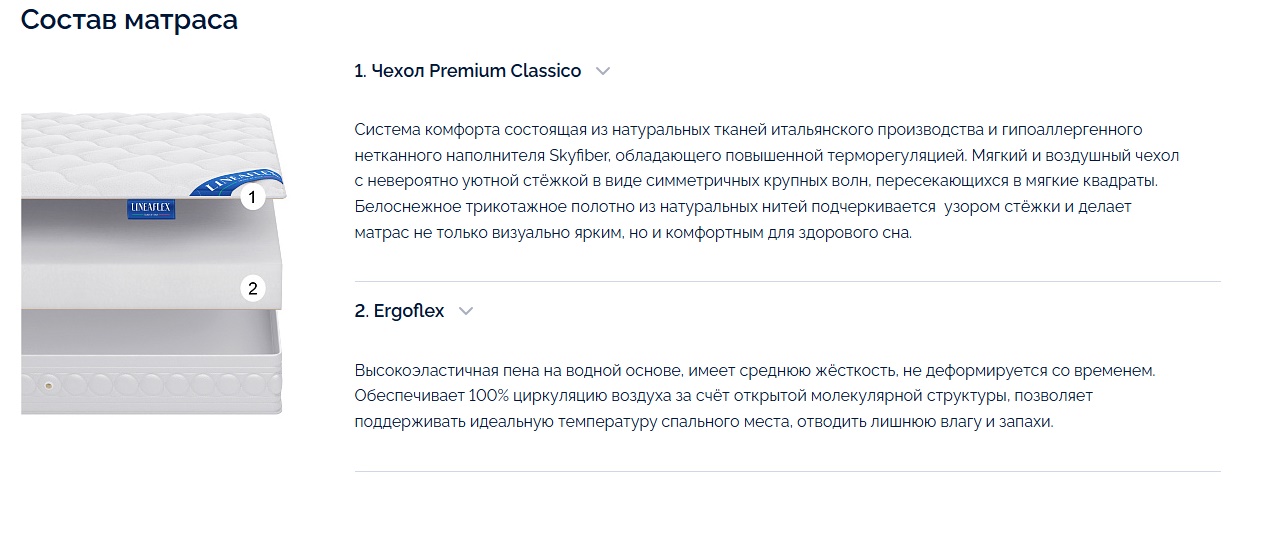Click the number 2 marker on mattress
1264x533 pixels.
point(253,289)
